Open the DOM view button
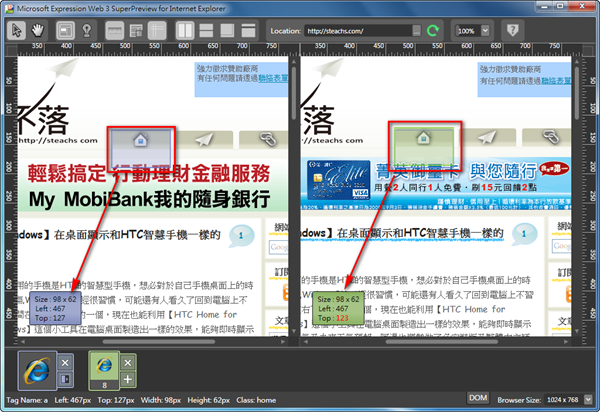The height and width of the screenshot is (412, 600). [x=478, y=398]
